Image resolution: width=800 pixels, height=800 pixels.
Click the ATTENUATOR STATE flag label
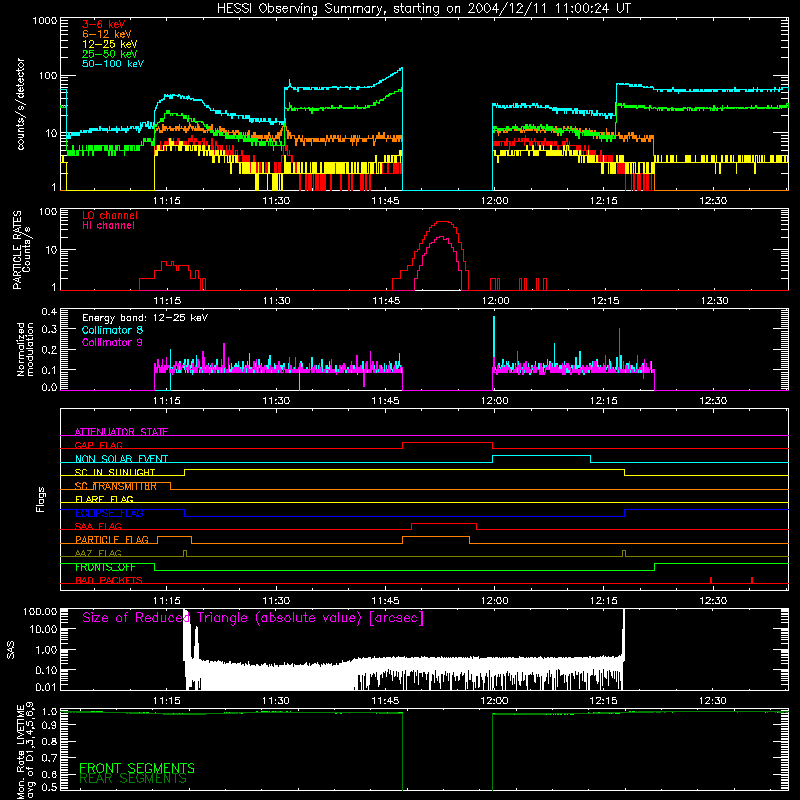(x=121, y=432)
